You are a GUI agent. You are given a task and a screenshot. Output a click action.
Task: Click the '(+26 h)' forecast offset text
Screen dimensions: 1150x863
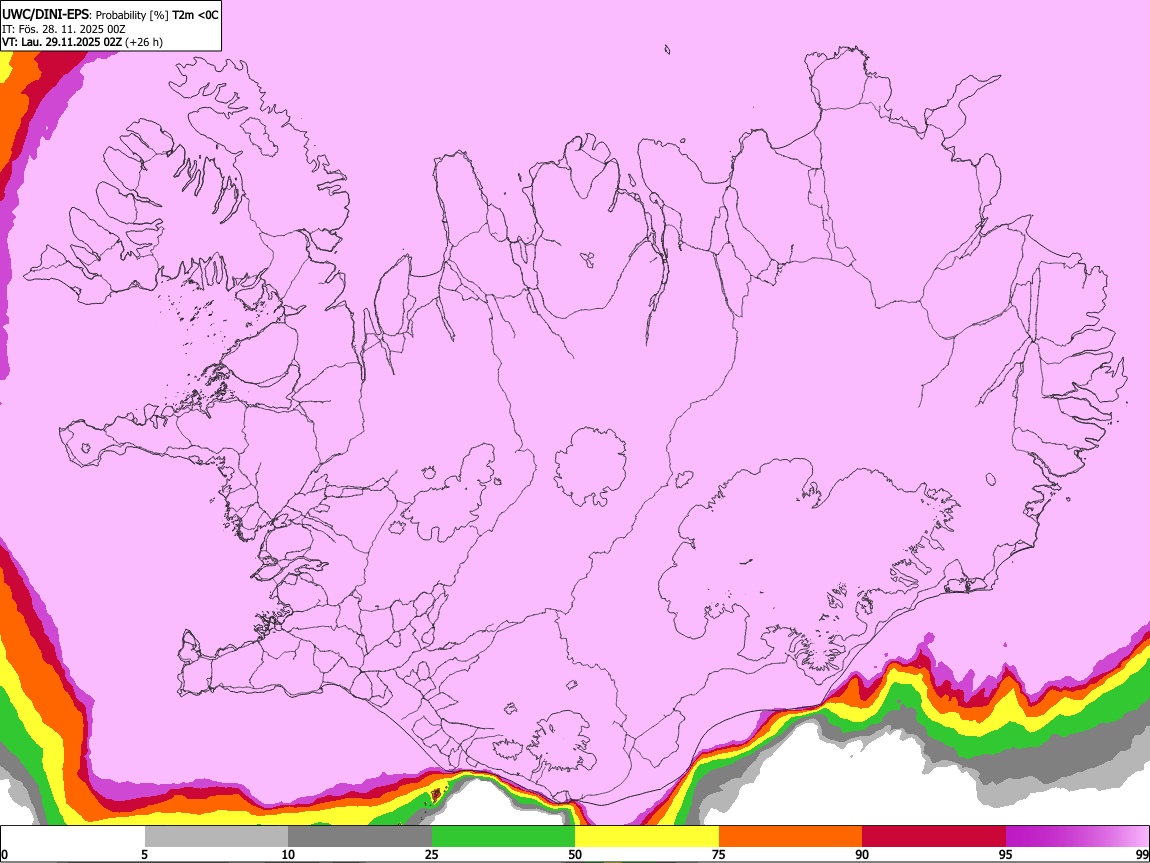144,42
